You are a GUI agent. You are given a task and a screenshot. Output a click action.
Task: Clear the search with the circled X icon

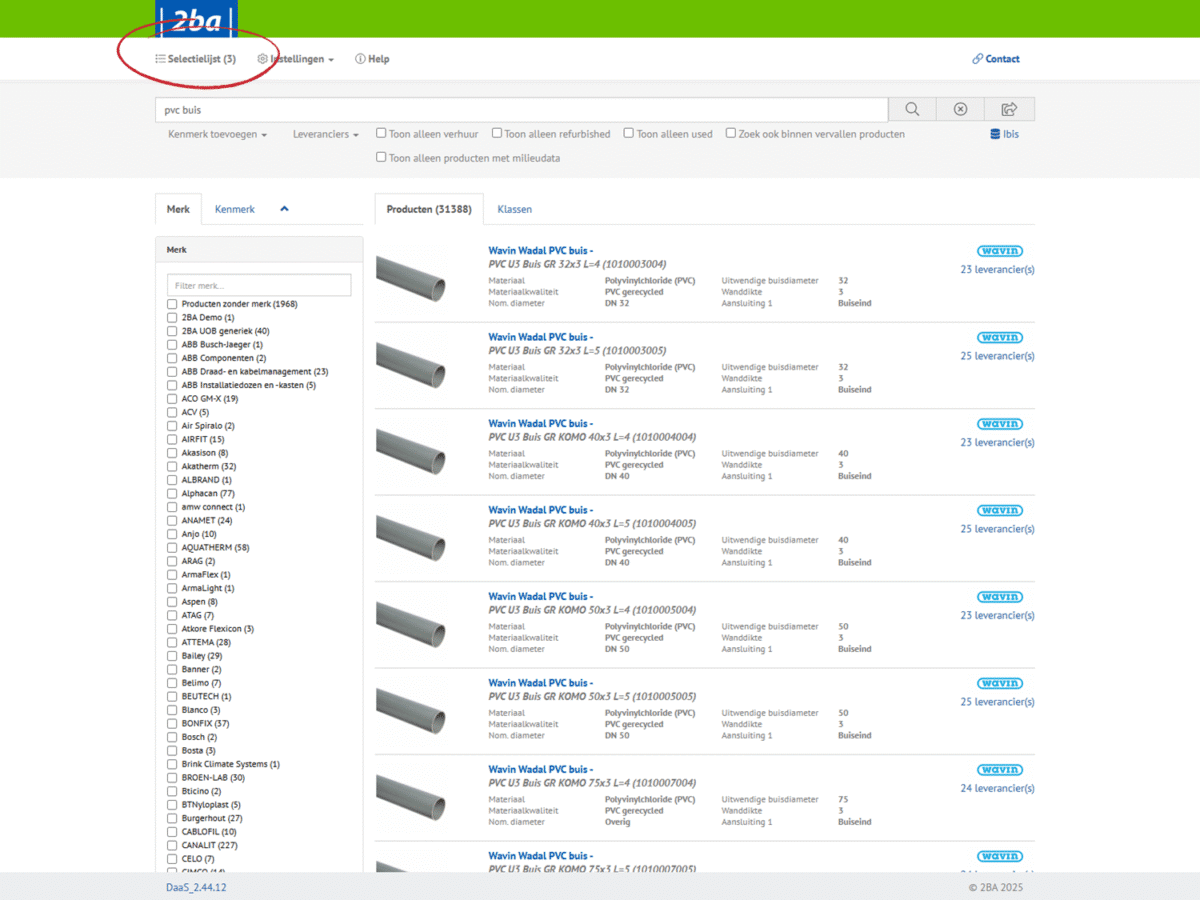click(x=960, y=109)
